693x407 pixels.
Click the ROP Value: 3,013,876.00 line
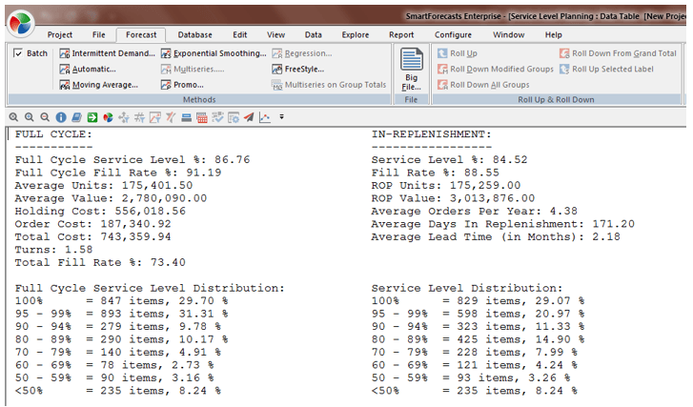pos(453,198)
